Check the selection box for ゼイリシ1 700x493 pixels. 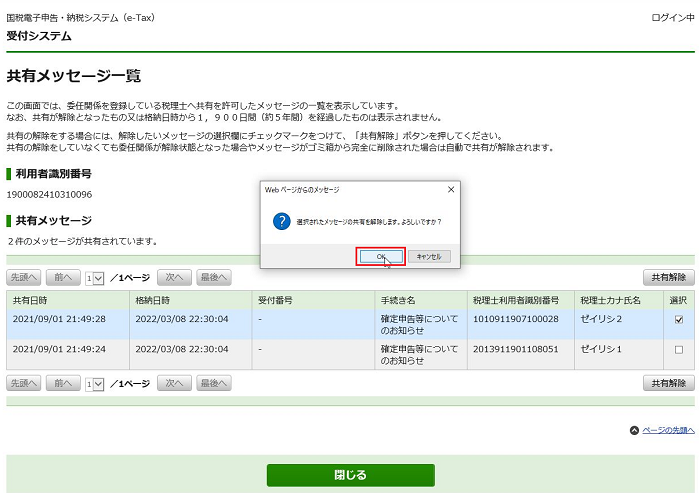click(x=679, y=350)
